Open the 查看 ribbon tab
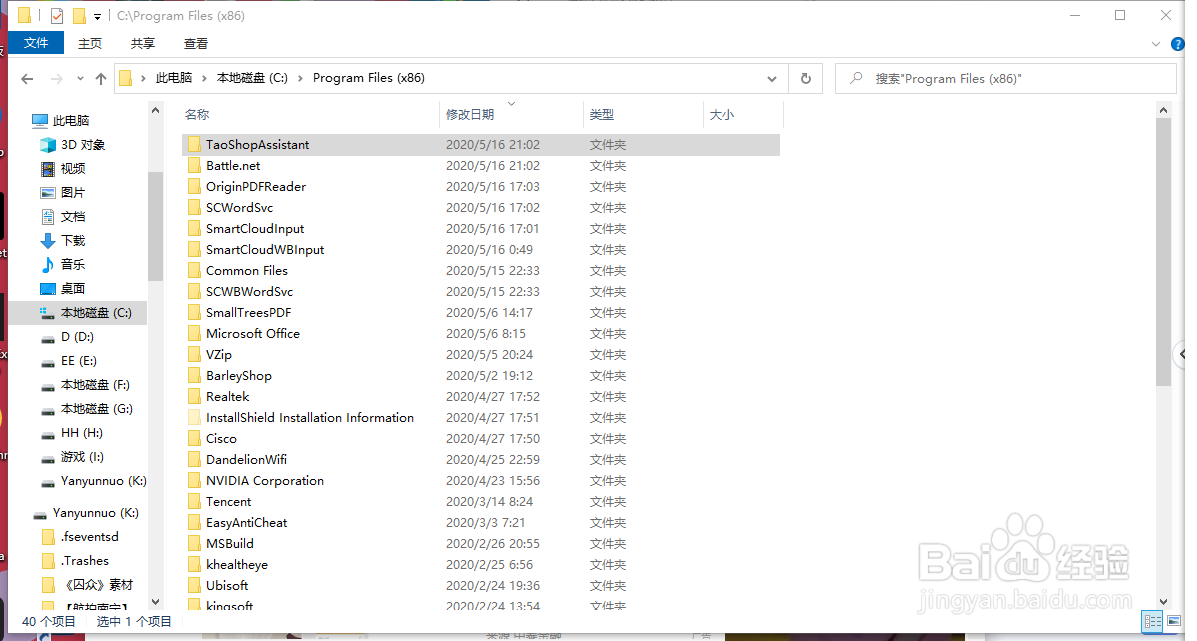The height and width of the screenshot is (641, 1197). pyautogui.click(x=196, y=43)
